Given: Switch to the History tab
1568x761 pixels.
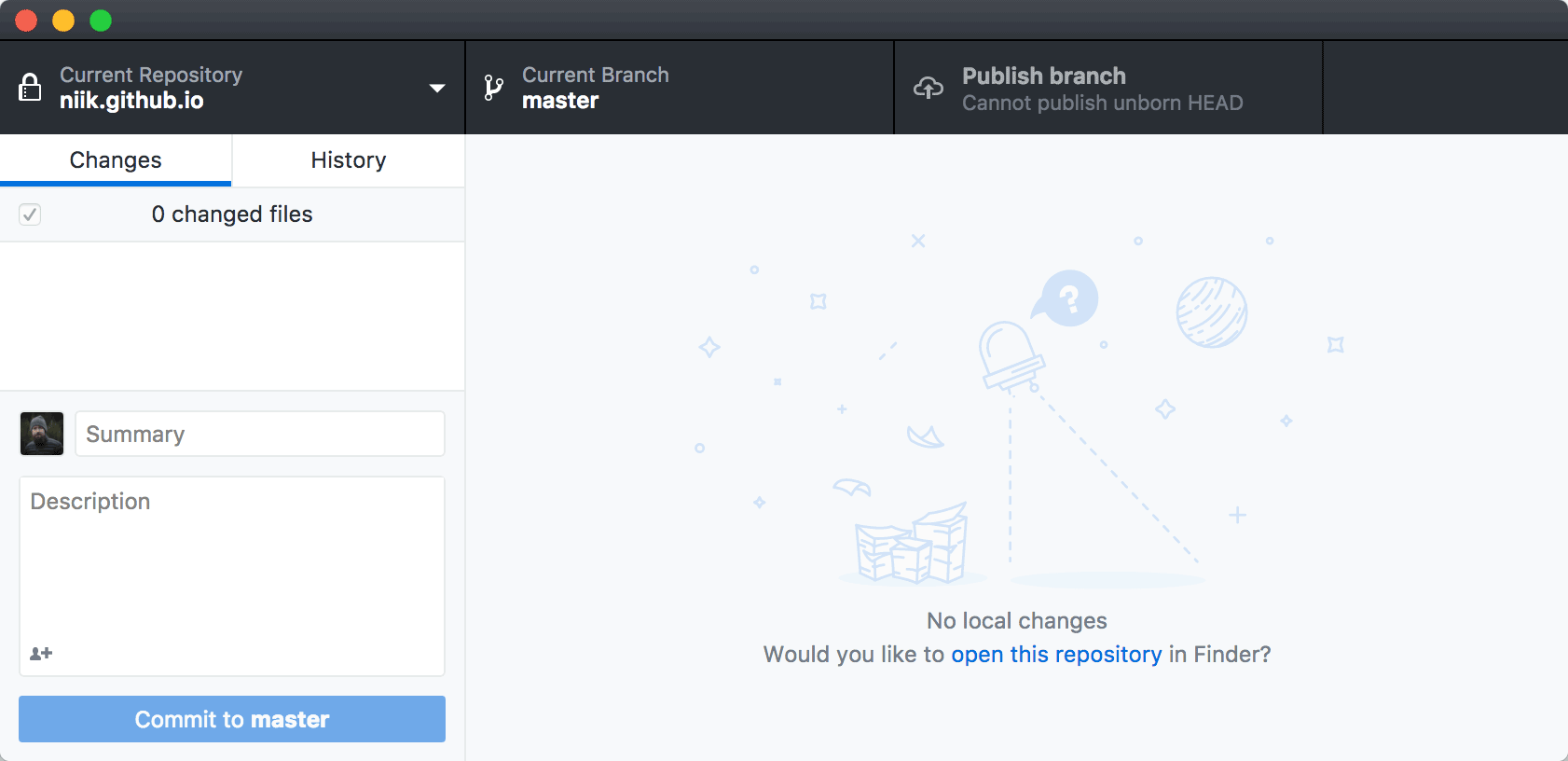Looking at the screenshot, I should 348,160.
